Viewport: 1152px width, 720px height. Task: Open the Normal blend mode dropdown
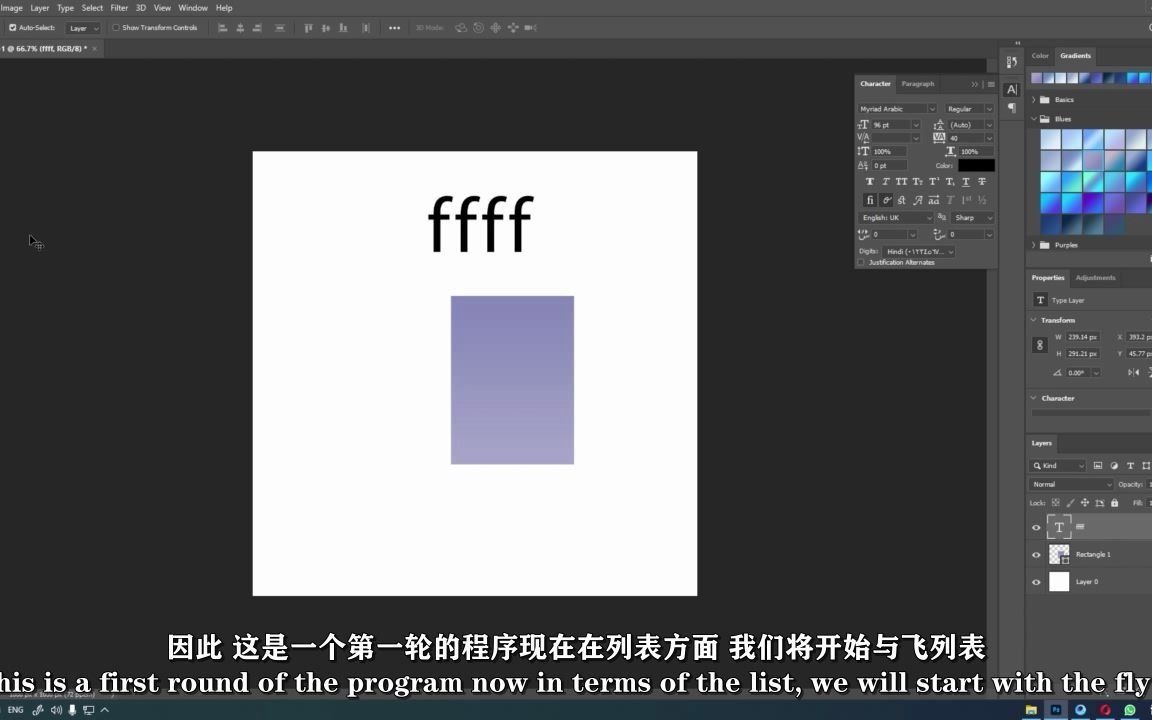[1071, 484]
